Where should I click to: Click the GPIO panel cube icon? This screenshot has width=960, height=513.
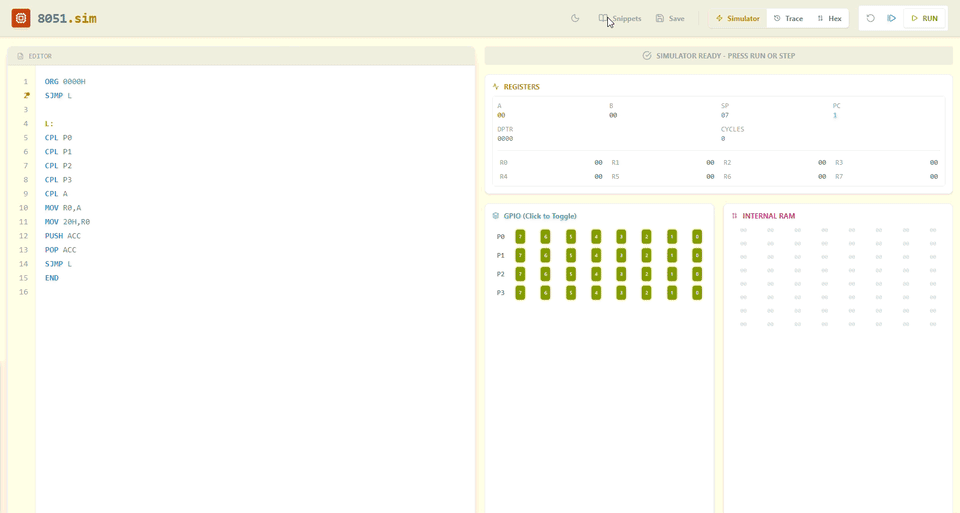496,216
